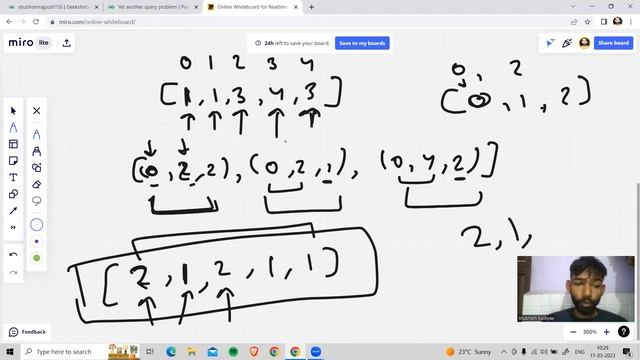Zoom in with plus button

(607, 332)
